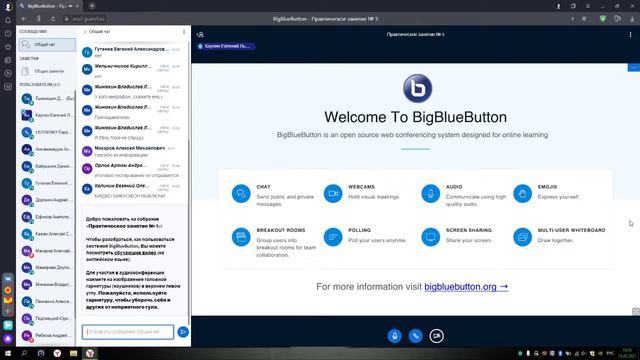Open the bigbluebutton.org link

[x=466, y=287]
